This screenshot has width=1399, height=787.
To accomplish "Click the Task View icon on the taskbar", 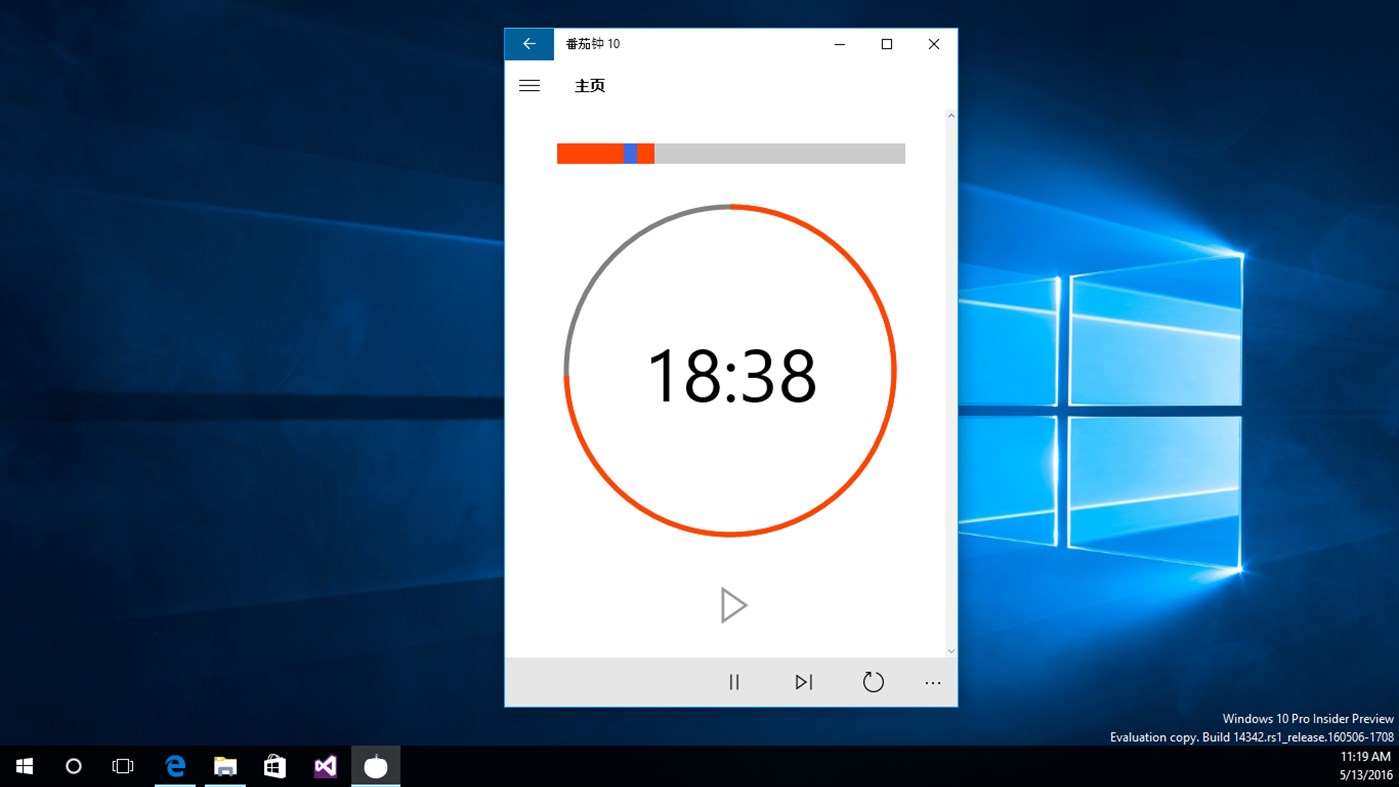I will tap(122, 766).
